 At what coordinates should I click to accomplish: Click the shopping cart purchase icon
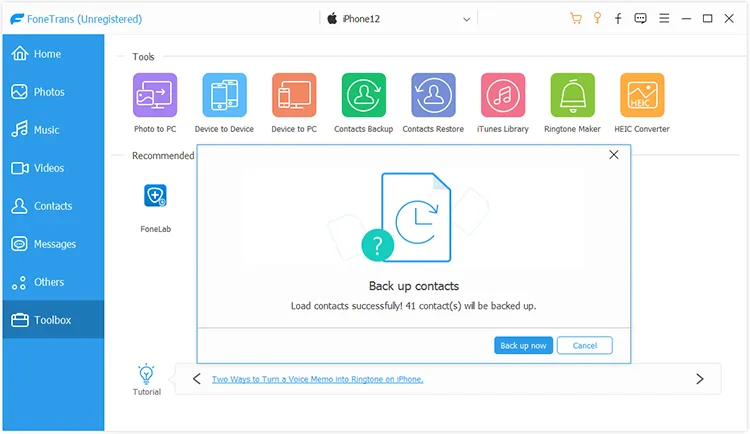click(576, 19)
